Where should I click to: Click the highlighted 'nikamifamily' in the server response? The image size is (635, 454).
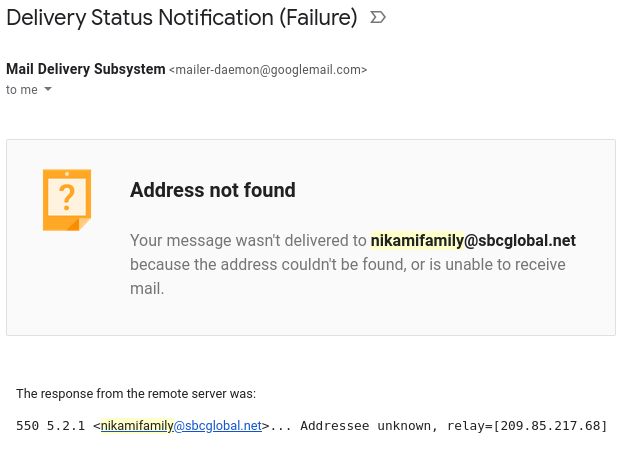click(137, 426)
